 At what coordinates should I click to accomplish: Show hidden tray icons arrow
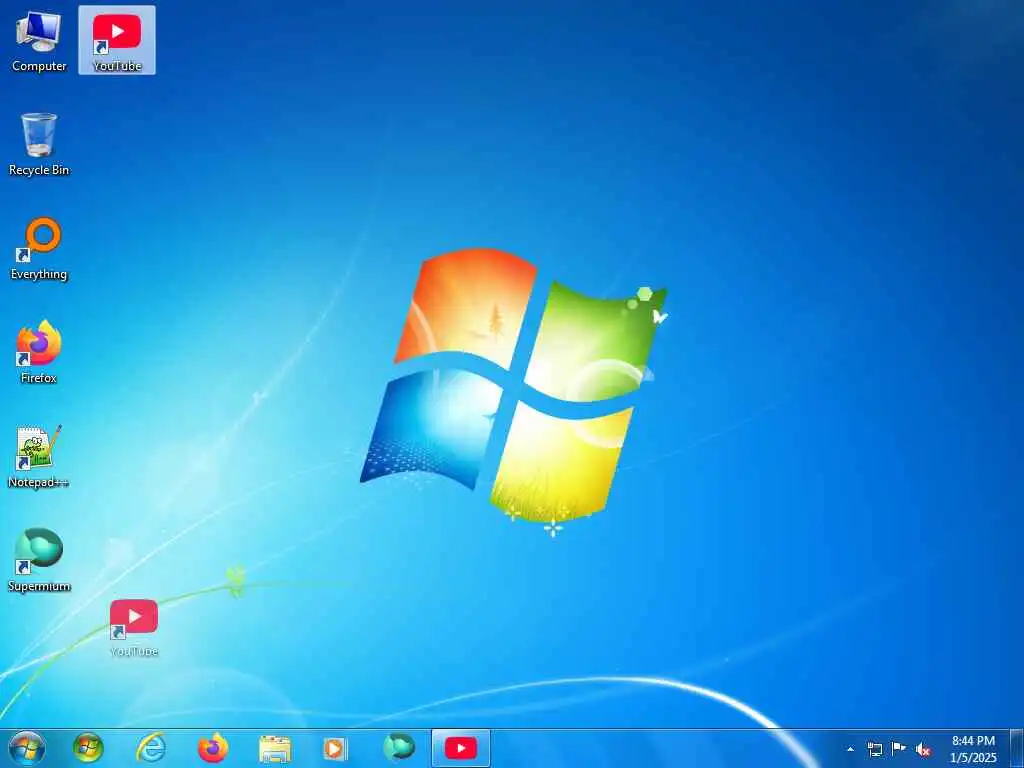coord(850,749)
